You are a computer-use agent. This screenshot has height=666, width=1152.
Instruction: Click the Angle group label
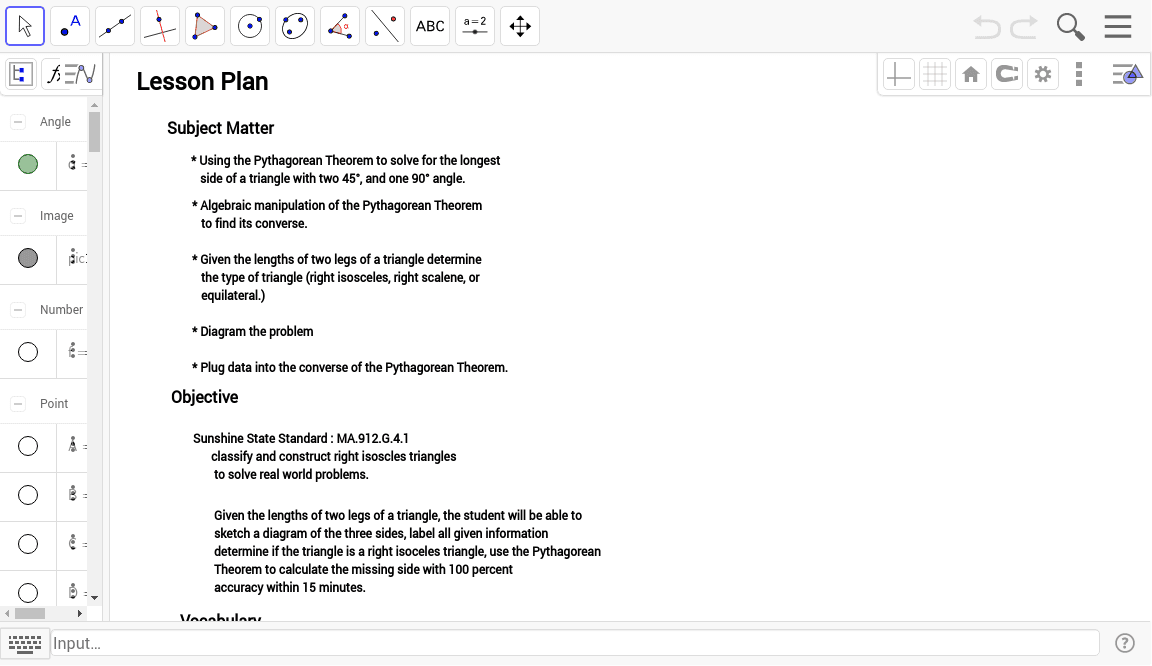55,122
